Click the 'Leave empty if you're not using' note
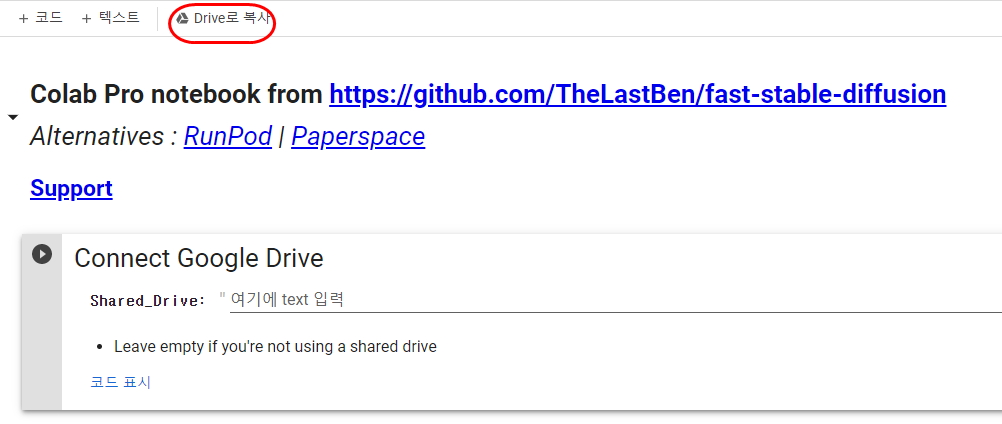The width and height of the screenshot is (1002, 424). [x=275, y=347]
